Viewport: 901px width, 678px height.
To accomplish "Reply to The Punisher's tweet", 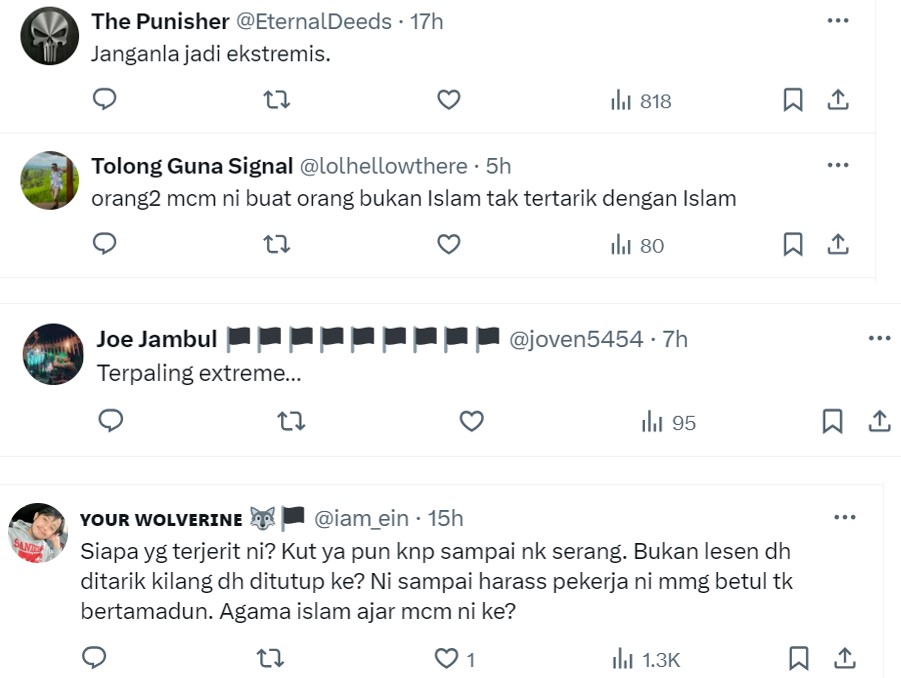I will [105, 100].
